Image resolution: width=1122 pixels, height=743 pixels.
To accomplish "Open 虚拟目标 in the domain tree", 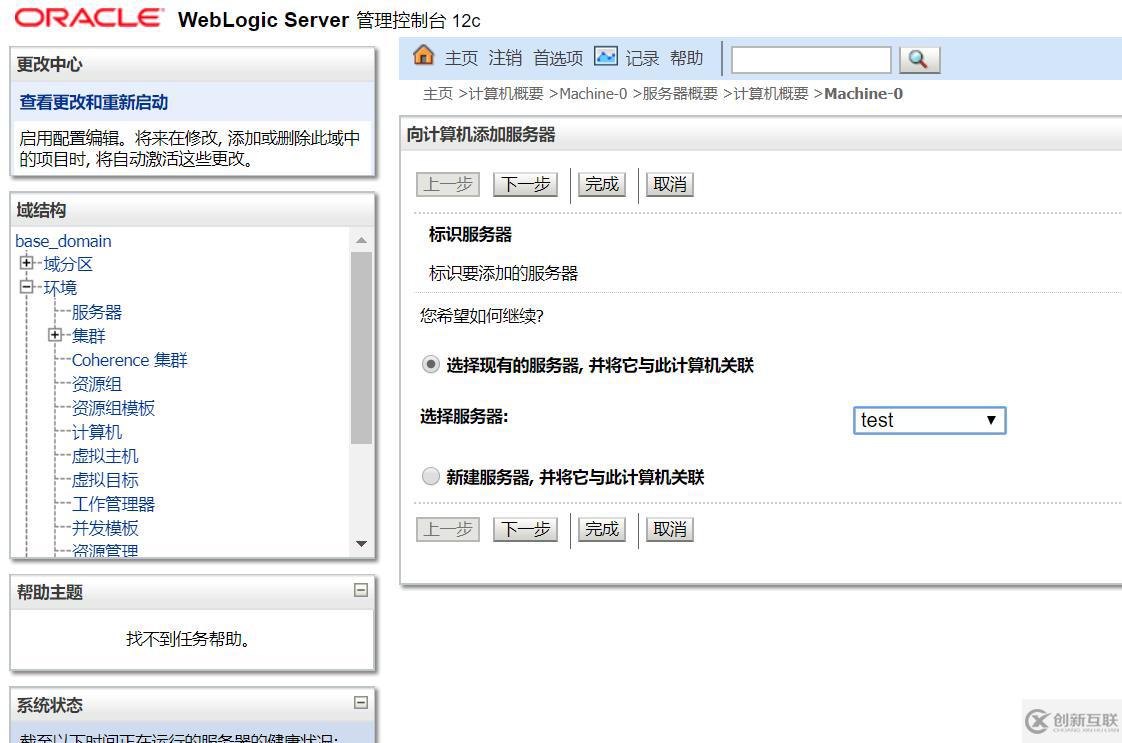I will 105,480.
